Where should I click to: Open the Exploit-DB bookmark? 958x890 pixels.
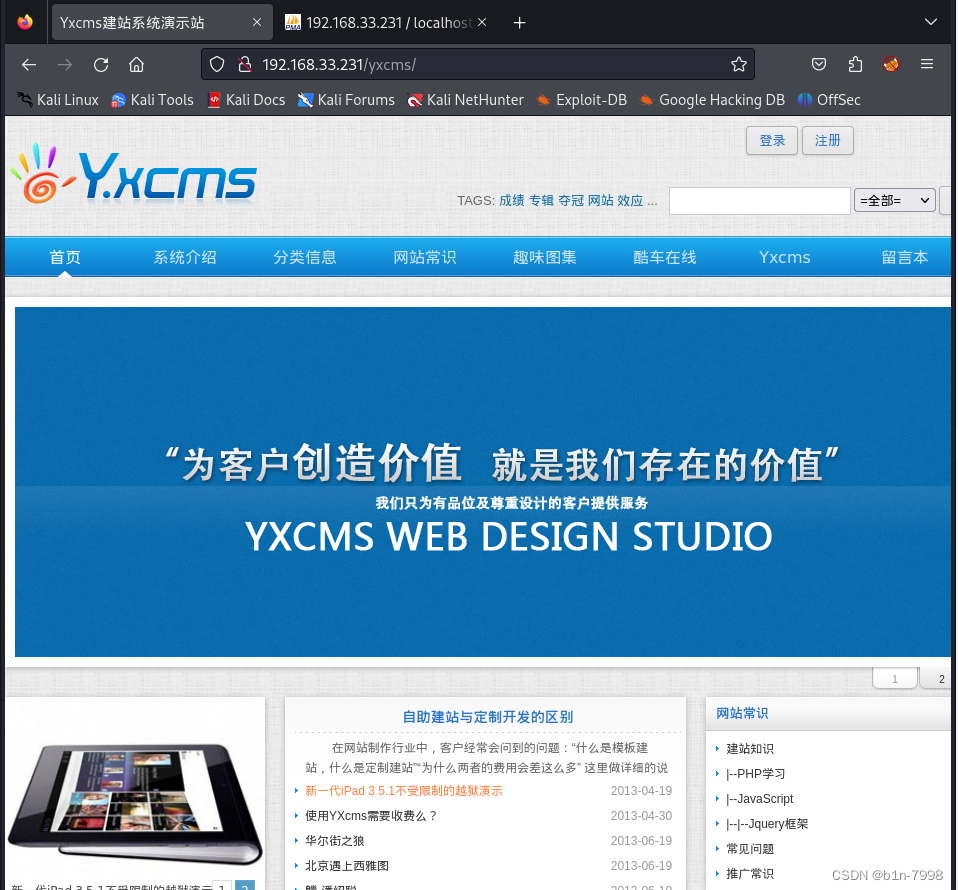pos(582,100)
